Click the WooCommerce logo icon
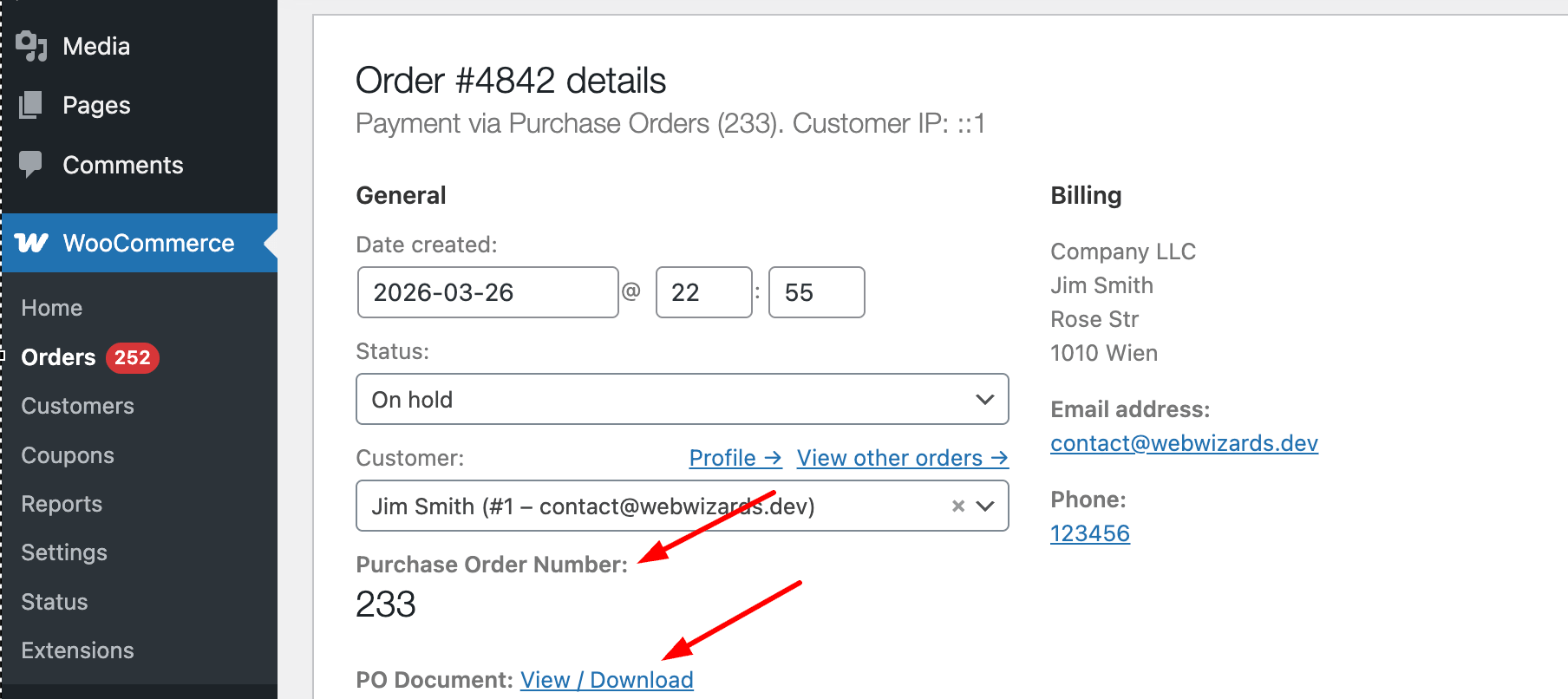This screenshot has width=1568, height=699. tap(32, 243)
